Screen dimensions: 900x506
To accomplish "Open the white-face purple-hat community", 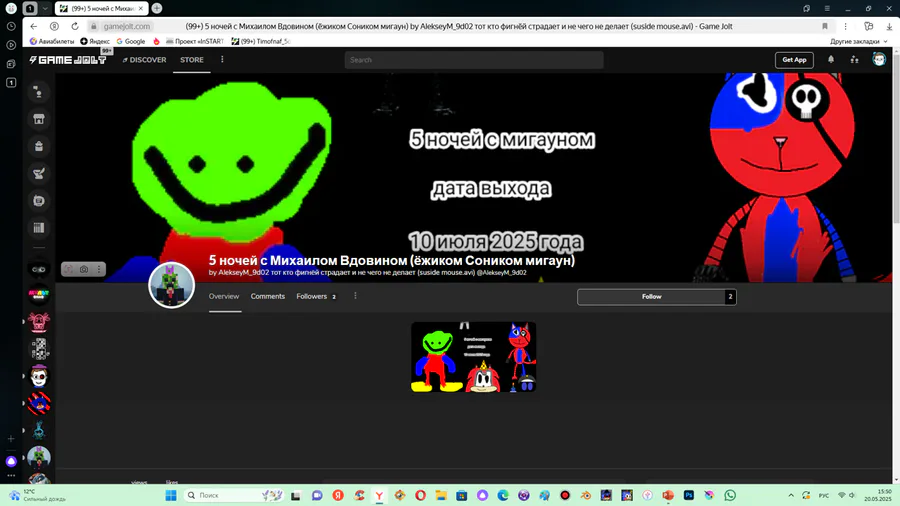I will 39,376.
